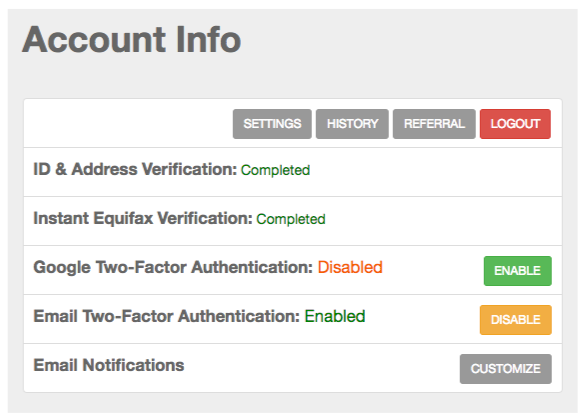This screenshot has width=586, height=419.
Task: Select the Email Notifications label
Action: click(x=109, y=365)
